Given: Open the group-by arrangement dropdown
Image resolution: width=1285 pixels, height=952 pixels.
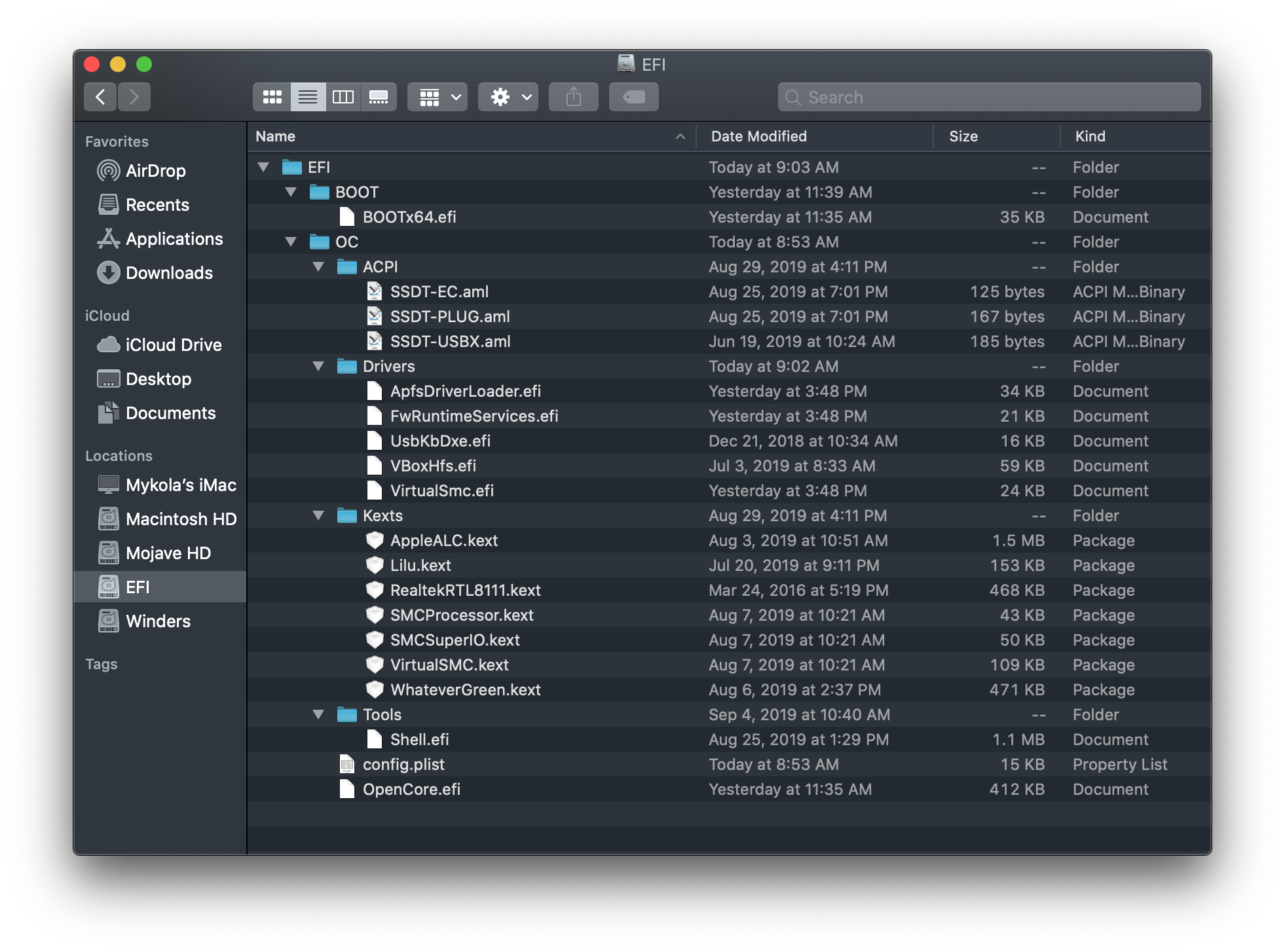Looking at the screenshot, I should pos(438,98).
